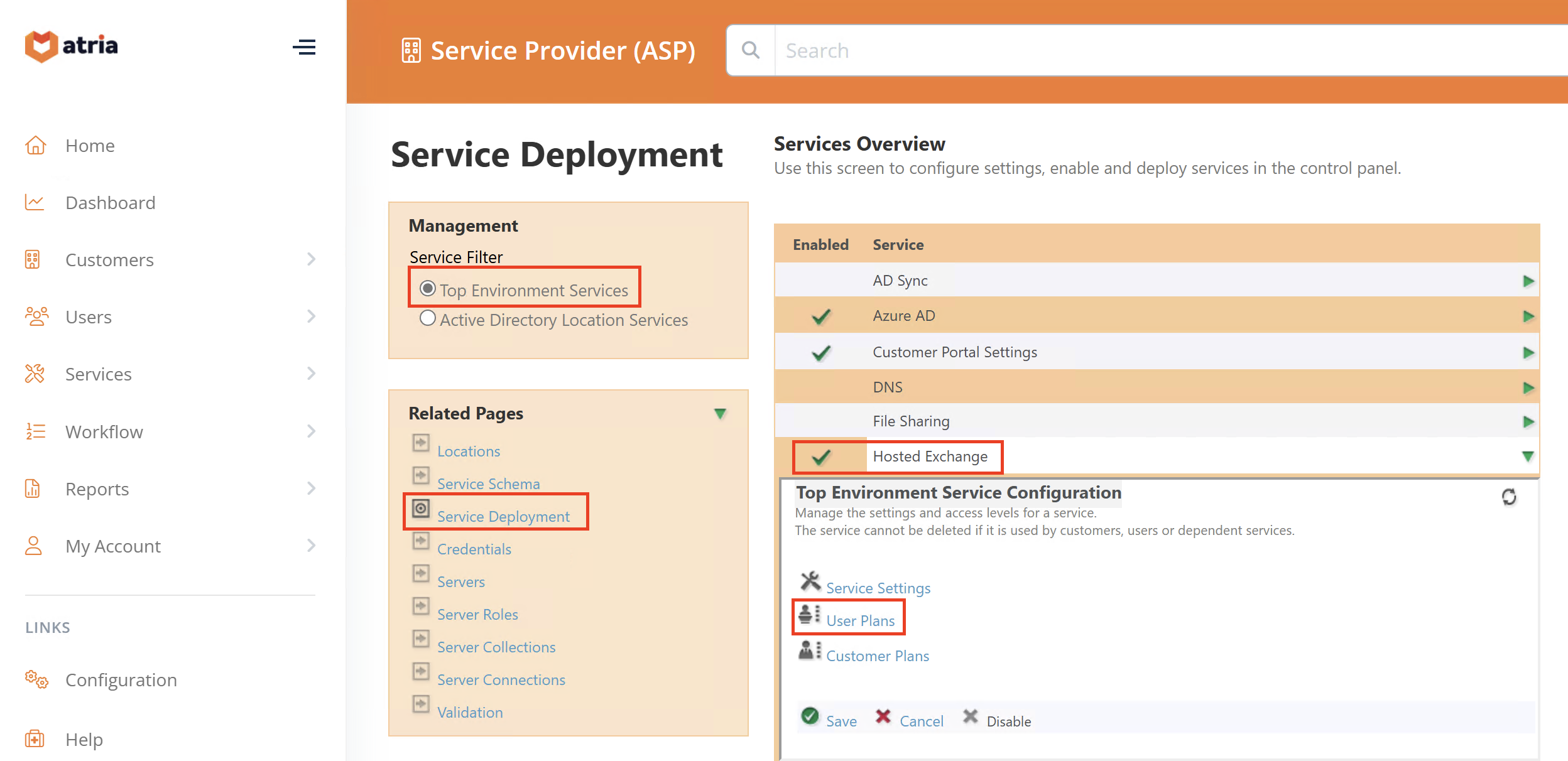Collapse the Hosted Exchange configuration triangle
This screenshot has height=761, width=1568.
point(1529,456)
